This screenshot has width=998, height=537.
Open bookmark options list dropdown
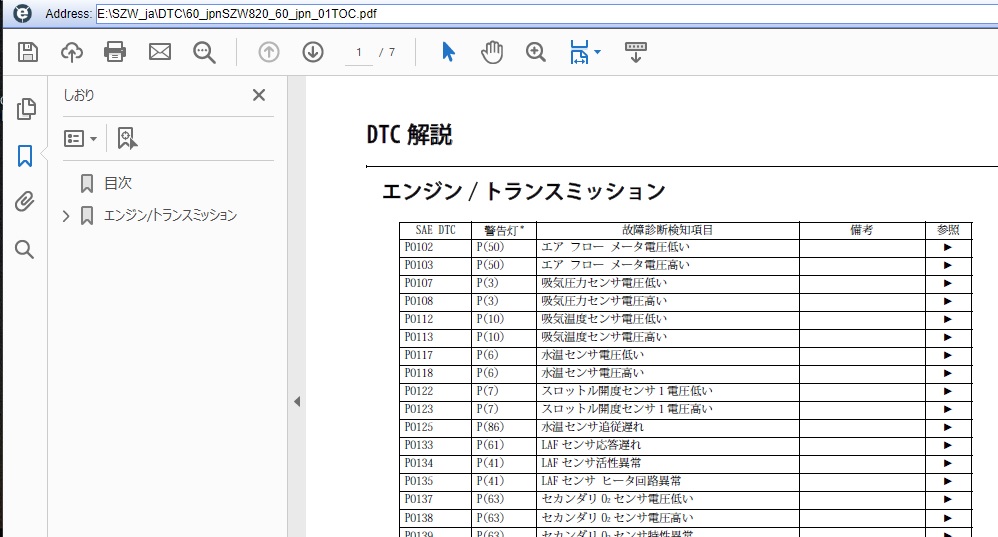click(x=80, y=138)
